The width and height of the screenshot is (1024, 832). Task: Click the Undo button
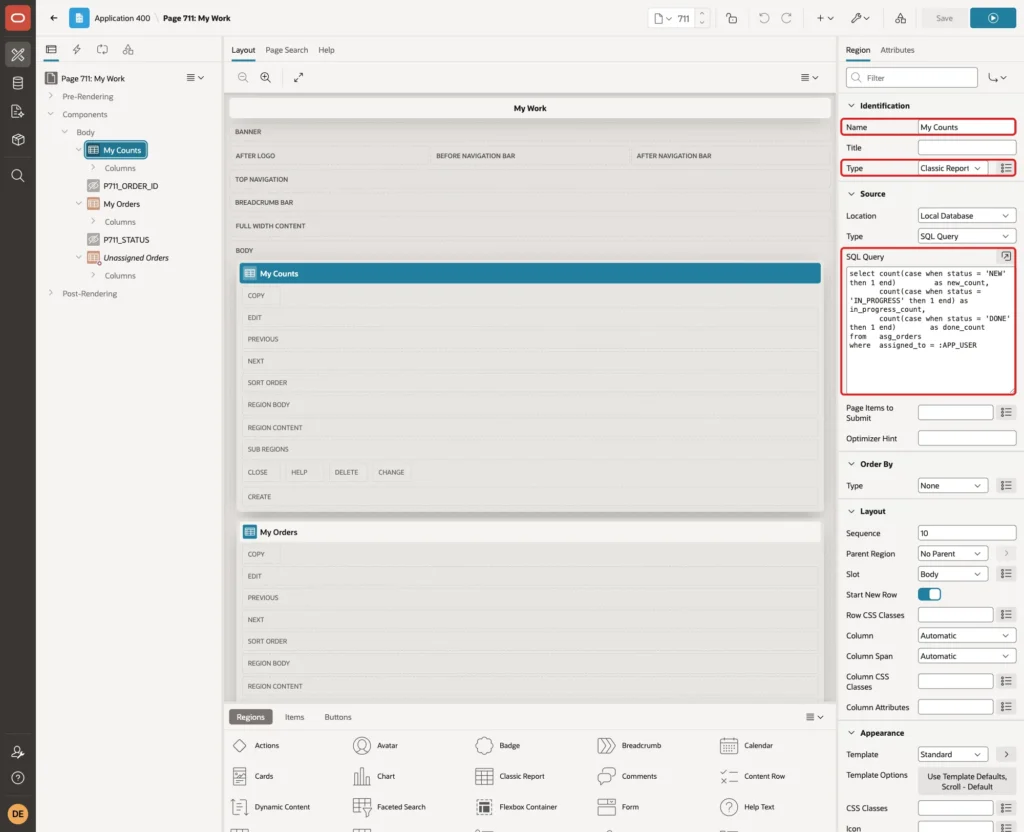tap(763, 18)
